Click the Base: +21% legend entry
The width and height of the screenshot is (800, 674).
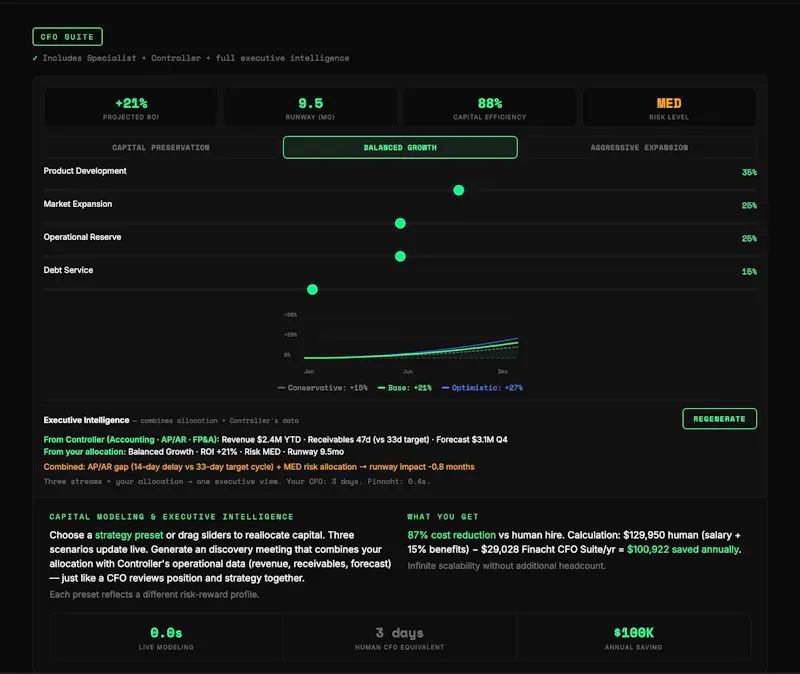(x=405, y=388)
